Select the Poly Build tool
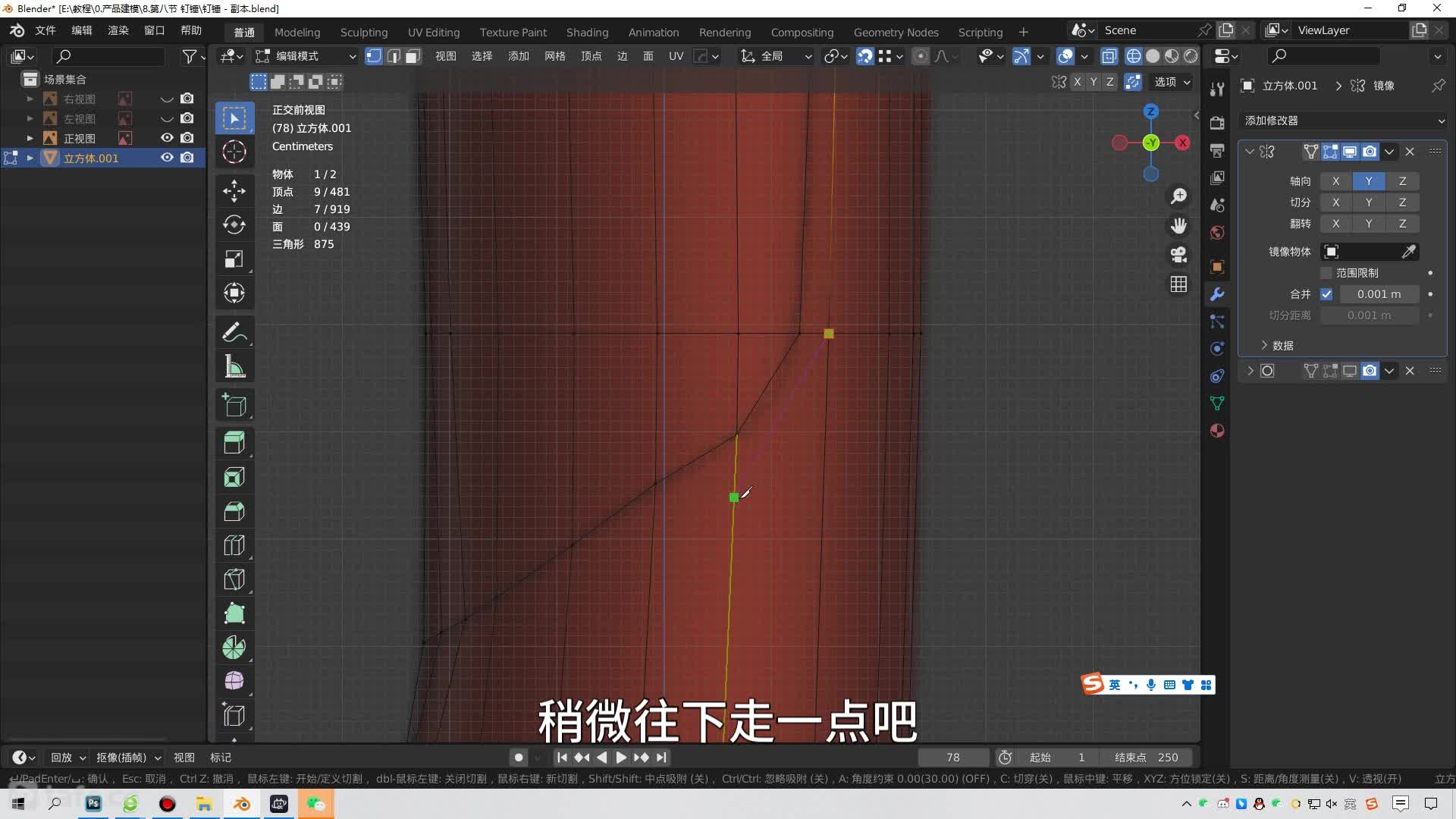This screenshot has width=1456, height=819. (x=234, y=613)
